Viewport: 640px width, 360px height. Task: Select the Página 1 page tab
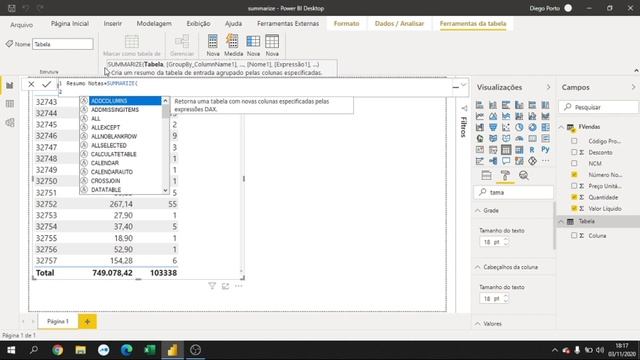click(x=58, y=322)
